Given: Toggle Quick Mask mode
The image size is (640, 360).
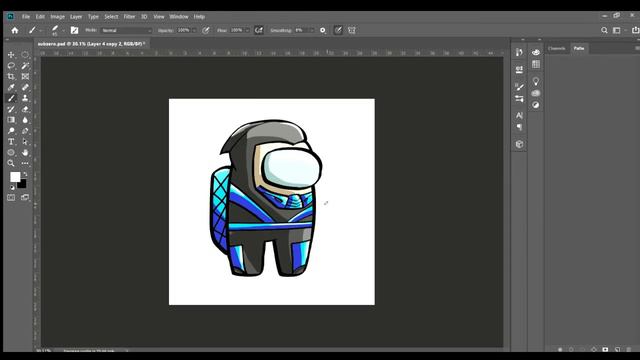Looking at the screenshot, I should click(11, 198).
